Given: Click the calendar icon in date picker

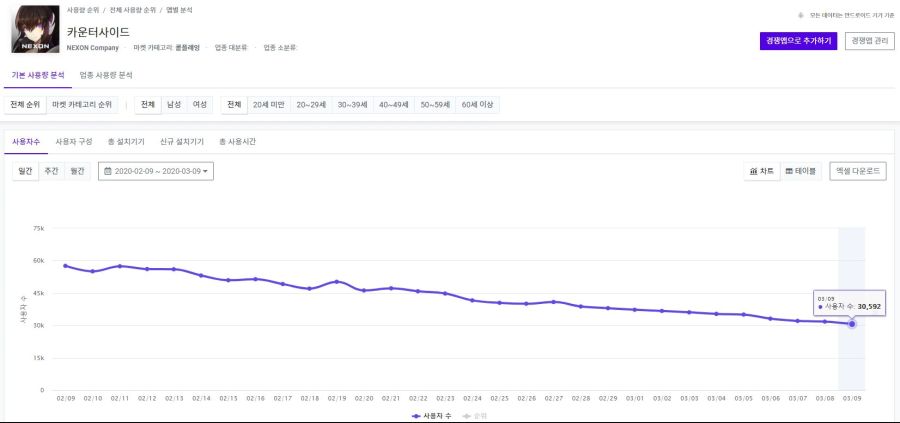Looking at the screenshot, I should [x=107, y=171].
